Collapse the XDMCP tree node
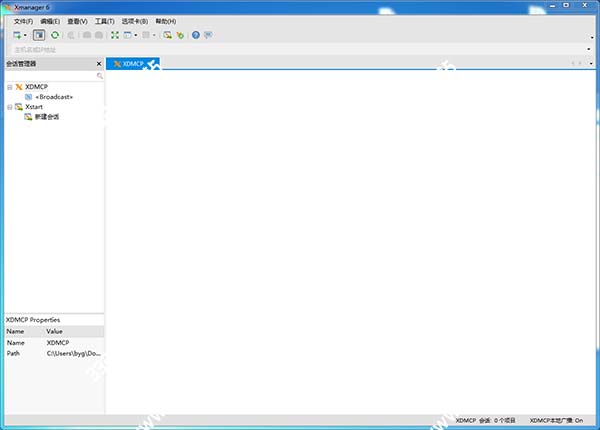The image size is (600, 430). [9, 87]
